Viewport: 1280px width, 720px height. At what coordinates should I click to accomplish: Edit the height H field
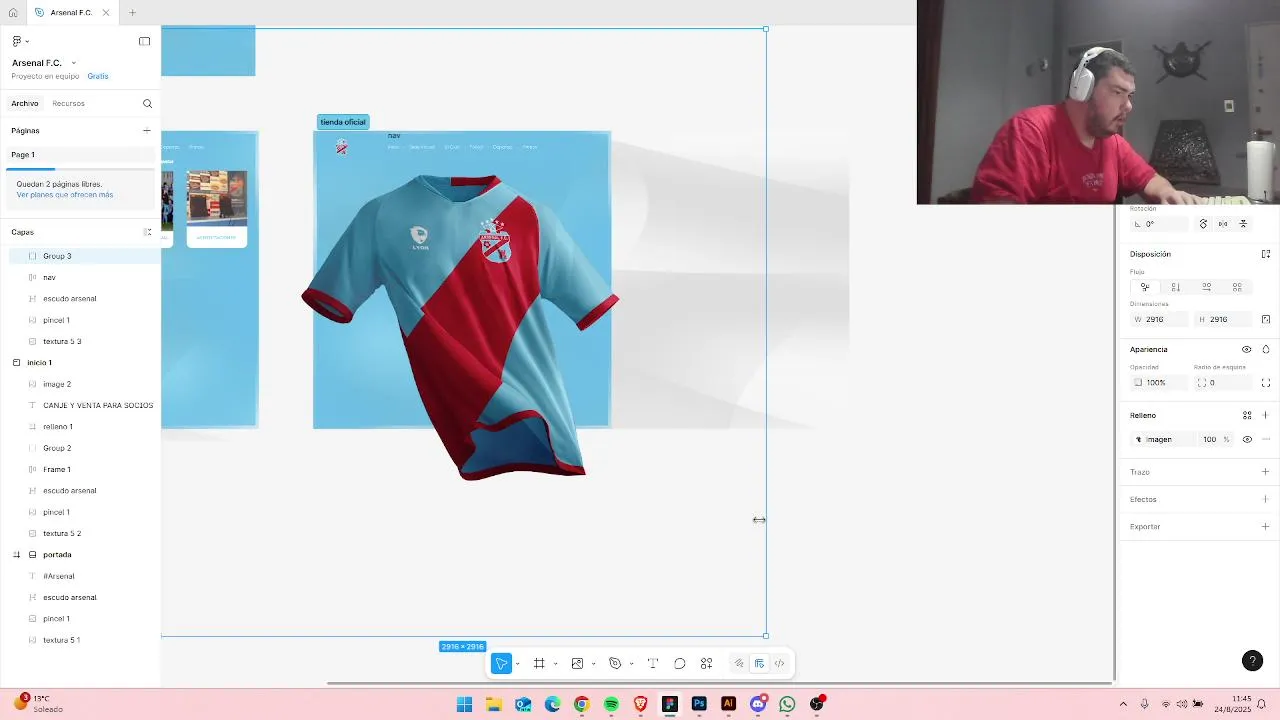(x=1223, y=319)
